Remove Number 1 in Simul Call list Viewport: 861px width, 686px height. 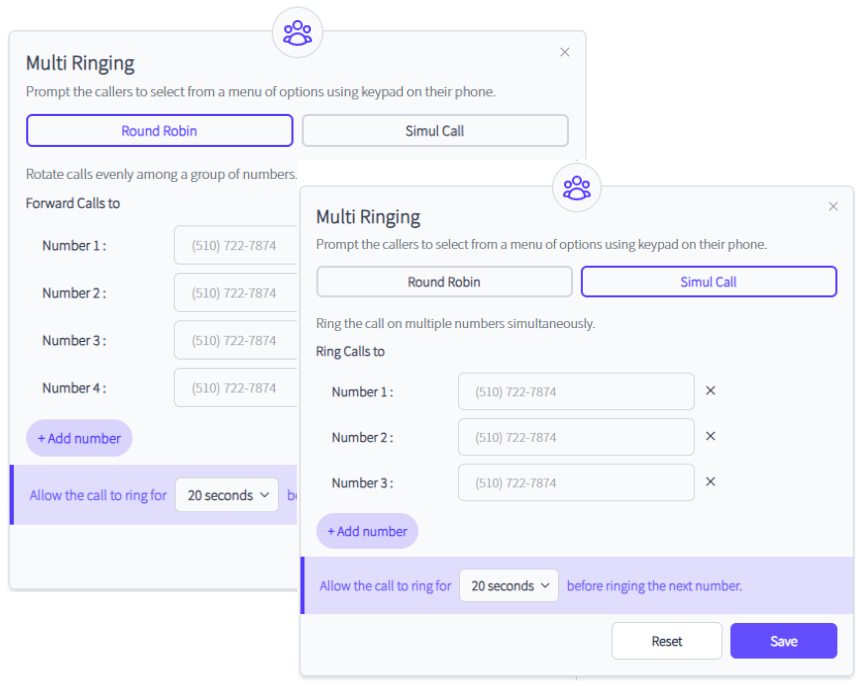(710, 391)
